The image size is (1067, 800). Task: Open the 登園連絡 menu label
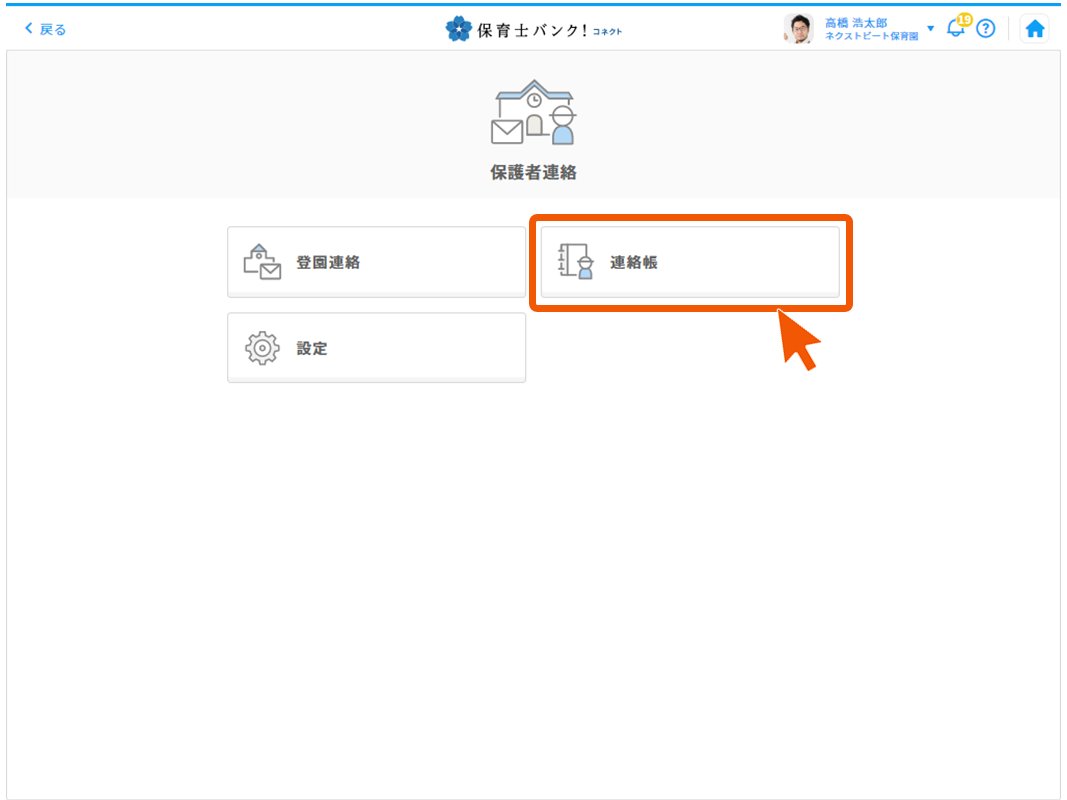328,263
